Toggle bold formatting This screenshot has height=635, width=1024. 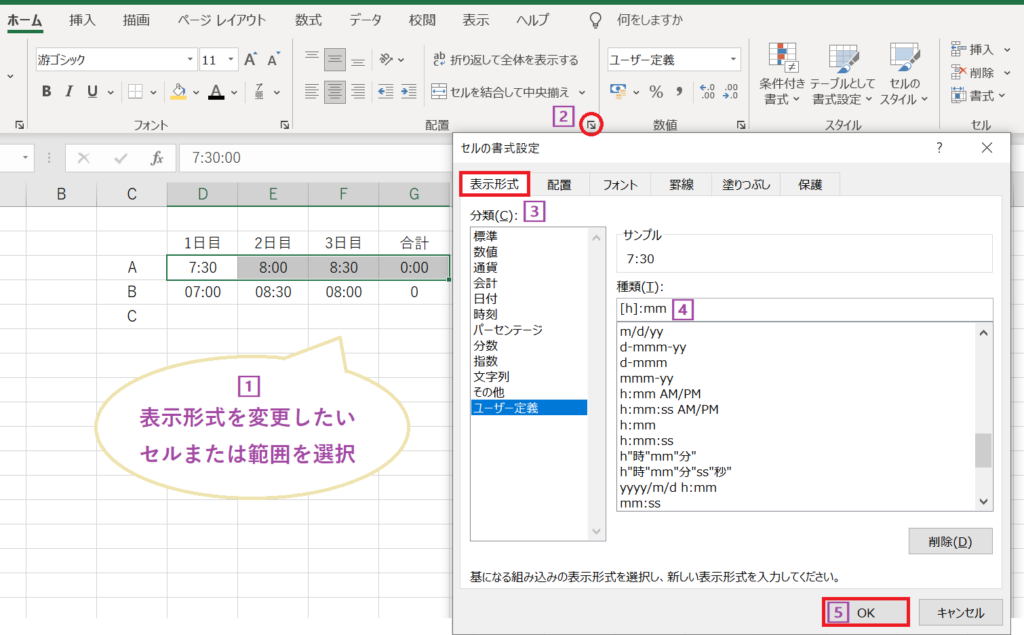pyautogui.click(x=45, y=91)
